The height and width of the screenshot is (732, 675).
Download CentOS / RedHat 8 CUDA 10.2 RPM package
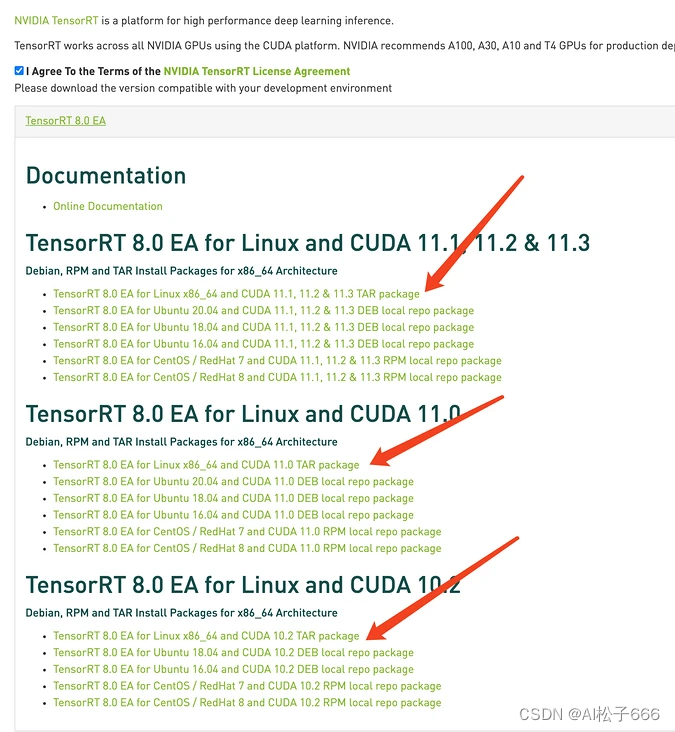coord(247,703)
